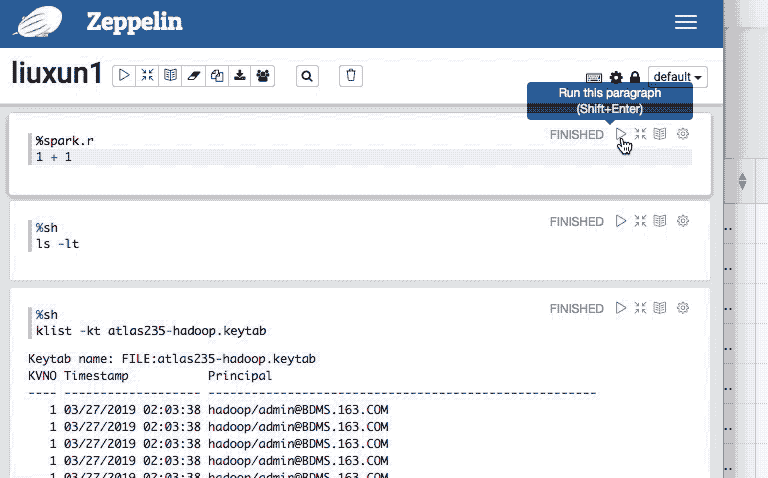Click the Zeppelin home title

tap(134, 22)
